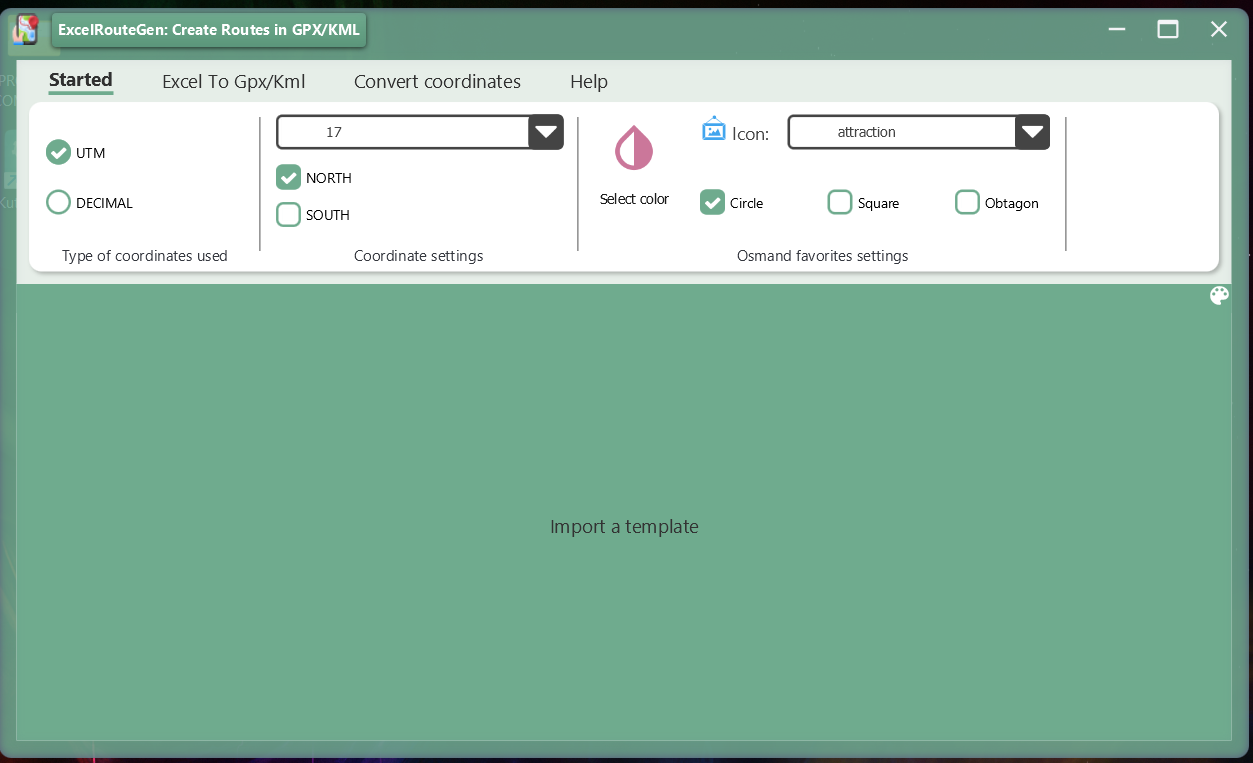Expand the icon selection combo box arrow
This screenshot has height=763, width=1253.
[1032, 131]
